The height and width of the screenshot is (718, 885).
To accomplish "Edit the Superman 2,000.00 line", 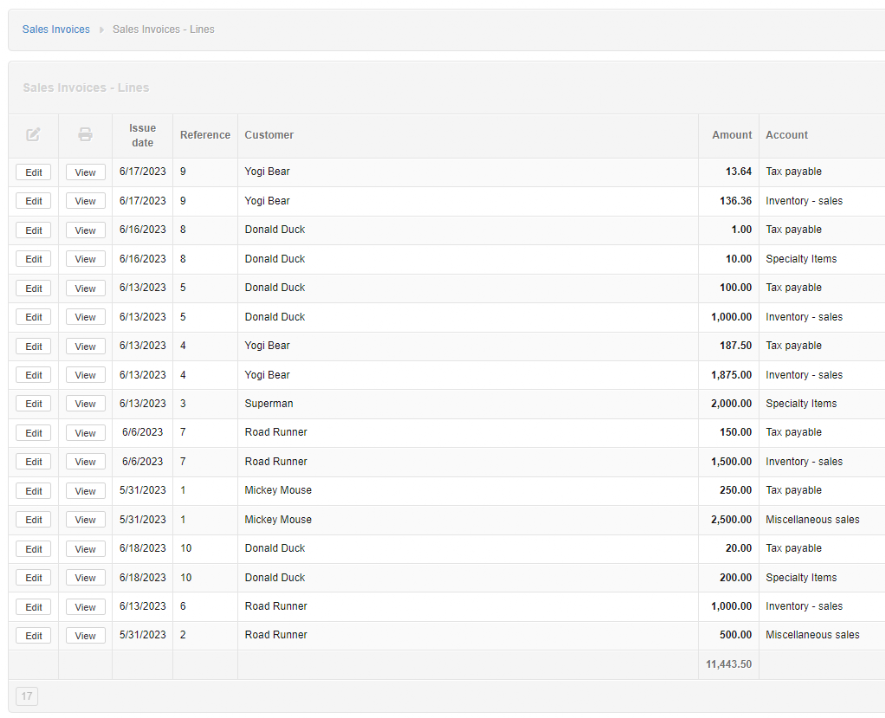I will pos(33,404).
